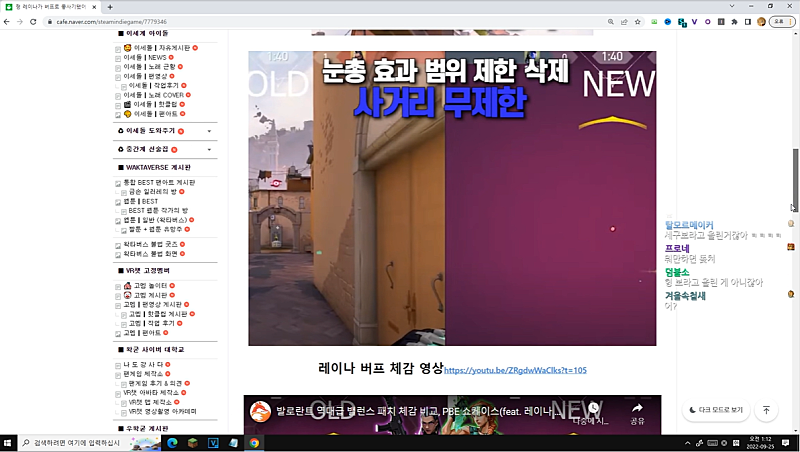Open the zoom magnifier icon in address bar
The width and height of the screenshot is (800, 452).
point(611,22)
